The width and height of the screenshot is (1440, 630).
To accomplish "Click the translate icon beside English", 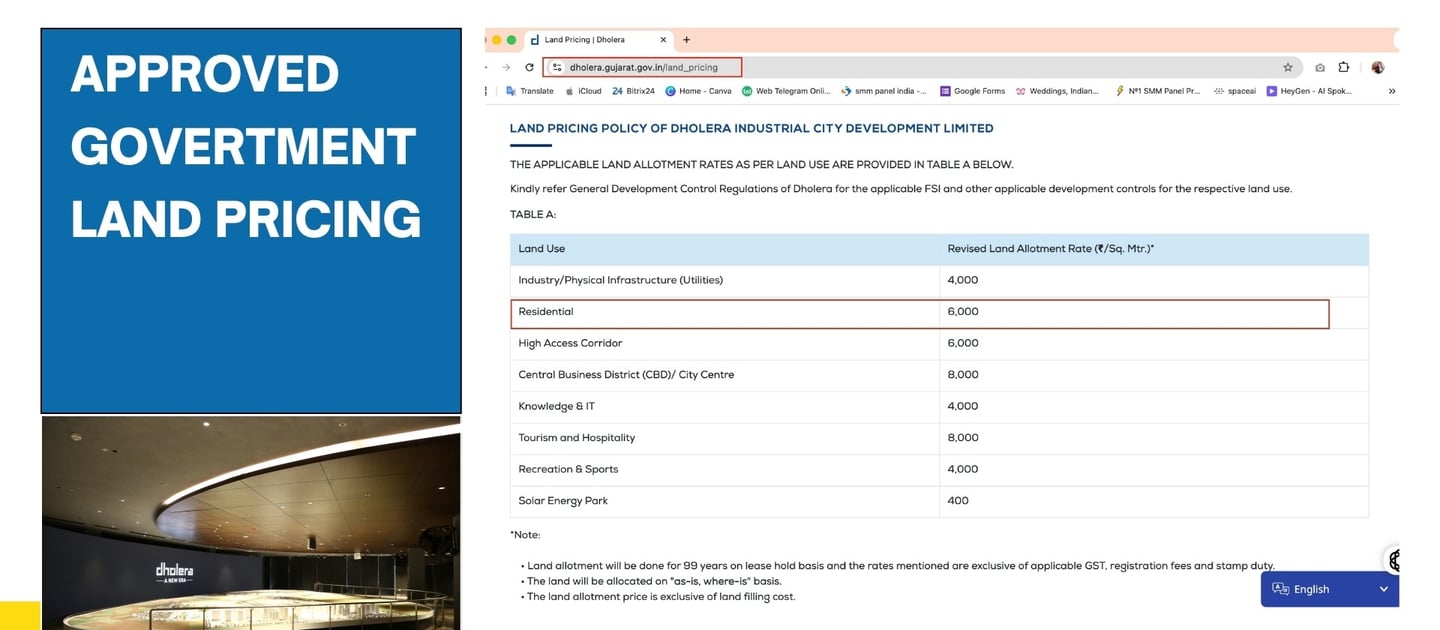I will pos(1280,589).
